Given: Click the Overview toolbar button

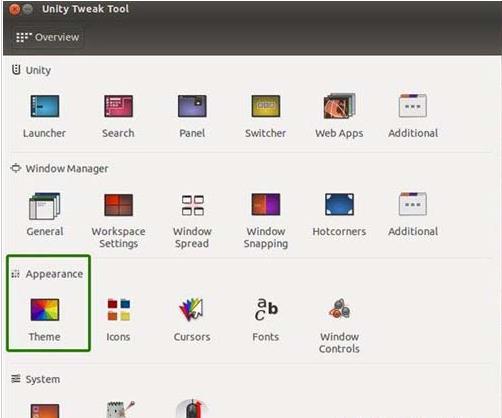Looking at the screenshot, I should [48, 37].
